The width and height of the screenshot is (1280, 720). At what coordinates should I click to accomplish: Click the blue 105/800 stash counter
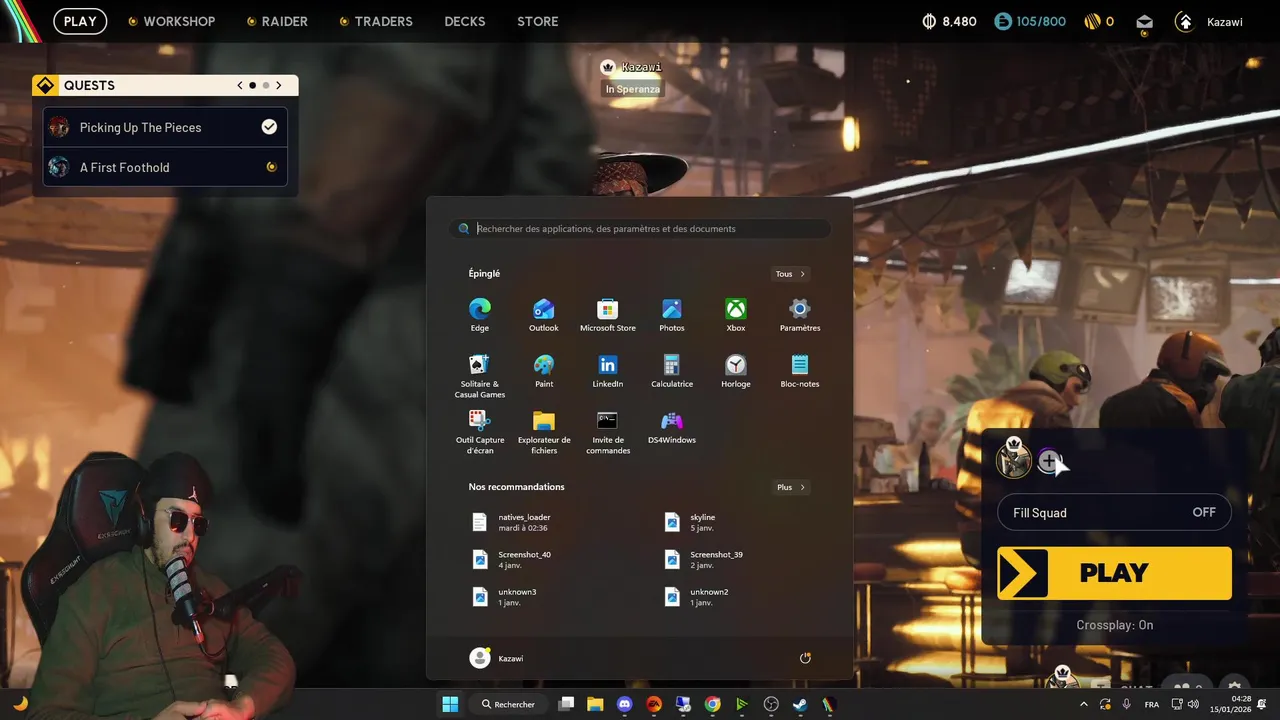(x=1031, y=21)
